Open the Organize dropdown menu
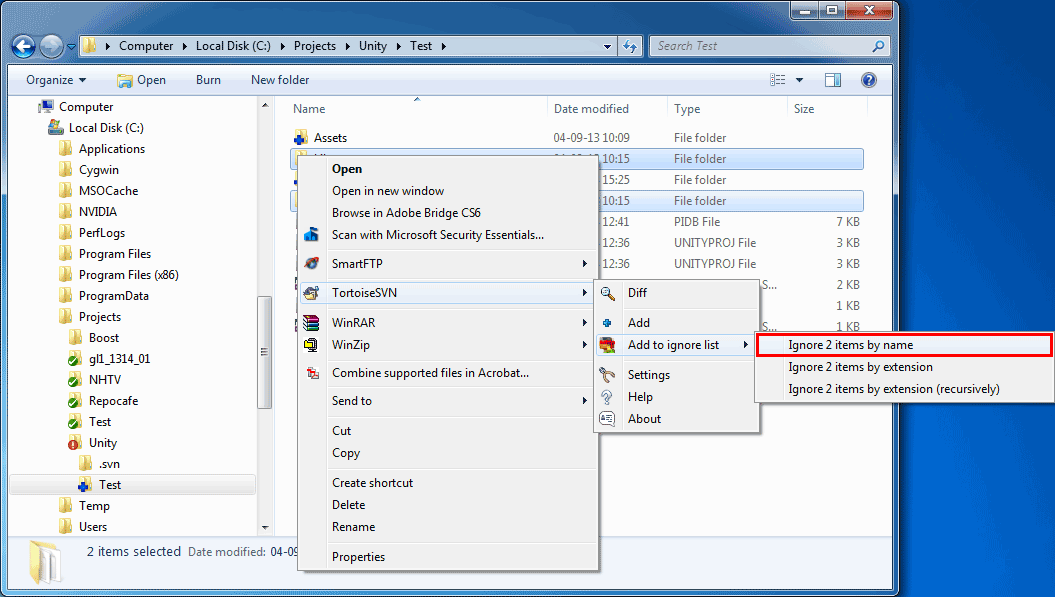The image size is (1055, 597). (56, 79)
